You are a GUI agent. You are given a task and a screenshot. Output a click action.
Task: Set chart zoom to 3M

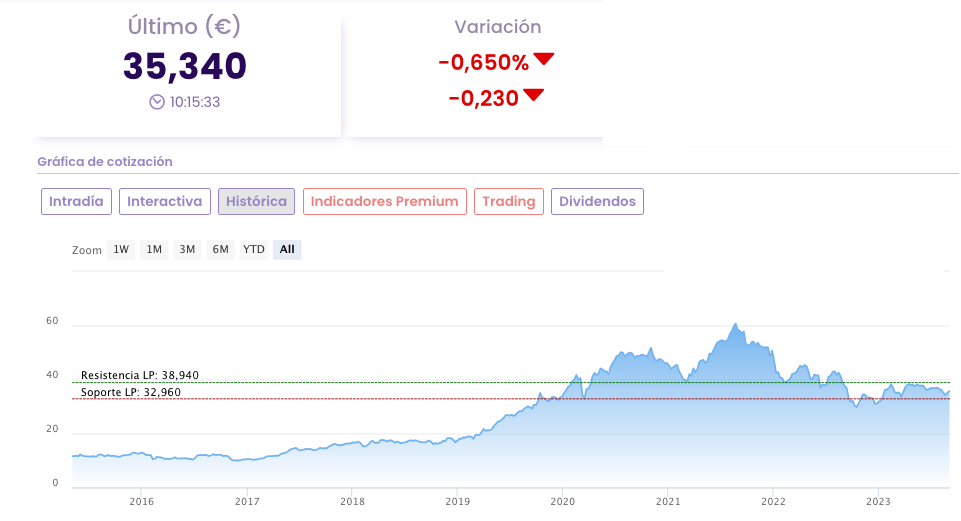pyautogui.click(x=187, y=249)
